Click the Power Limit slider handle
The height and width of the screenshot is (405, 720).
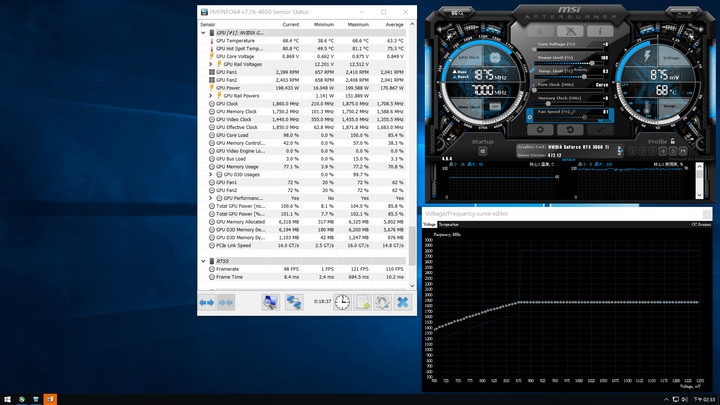(592, 63)
